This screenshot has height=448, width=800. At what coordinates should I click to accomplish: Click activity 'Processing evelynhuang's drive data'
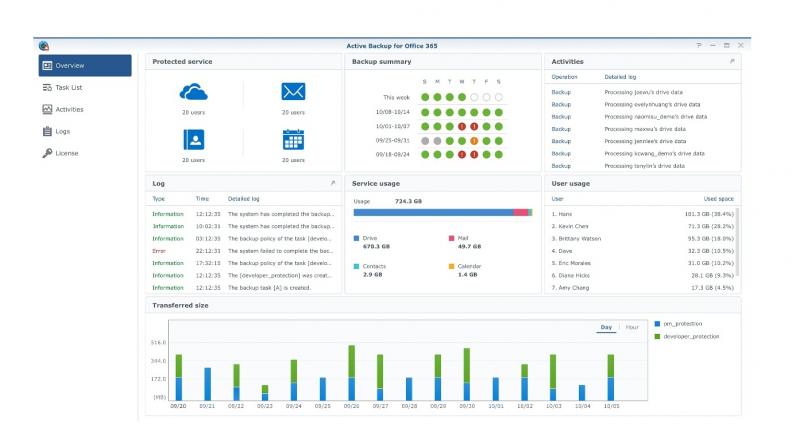pos(652,105)
